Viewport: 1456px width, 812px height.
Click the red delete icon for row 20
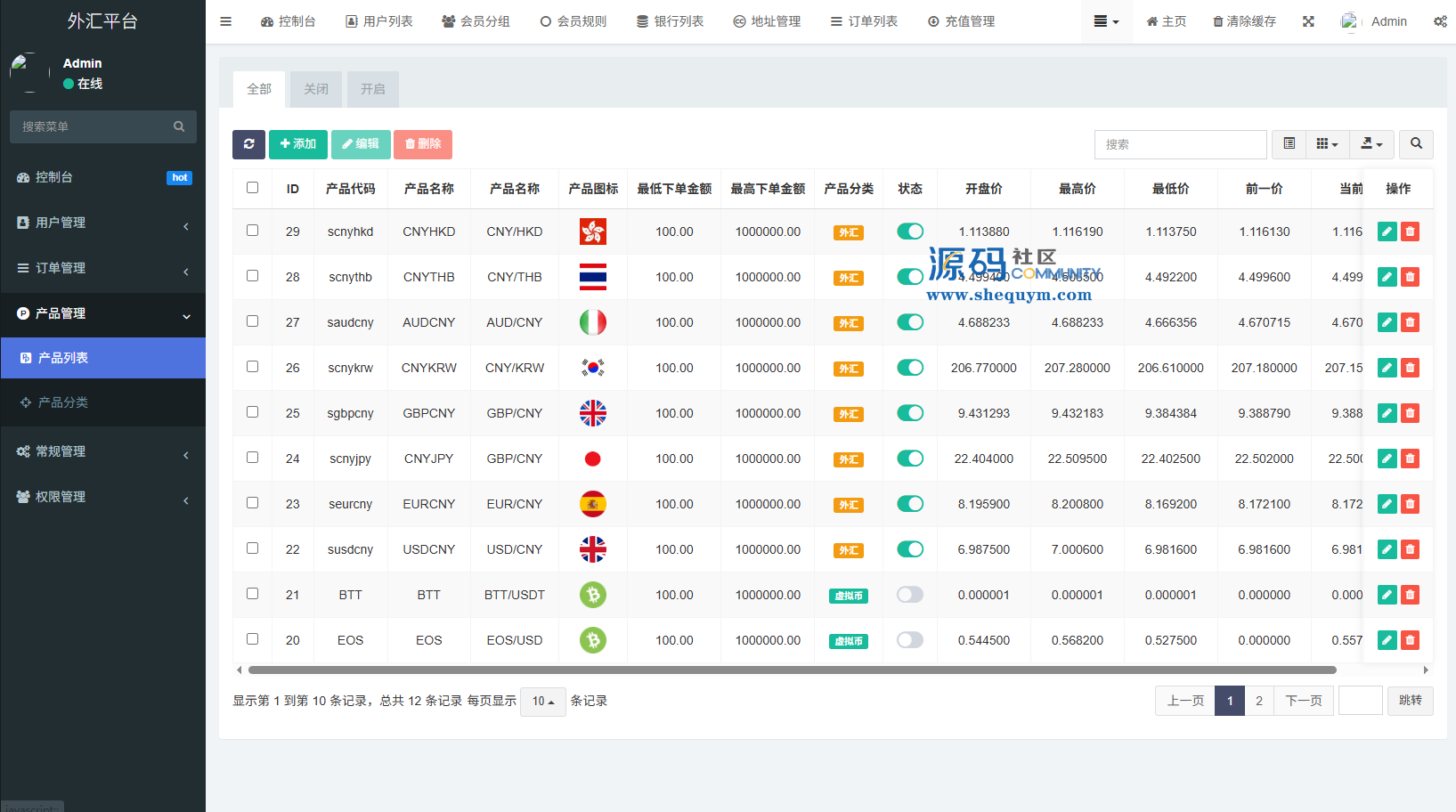point(1410,640)
